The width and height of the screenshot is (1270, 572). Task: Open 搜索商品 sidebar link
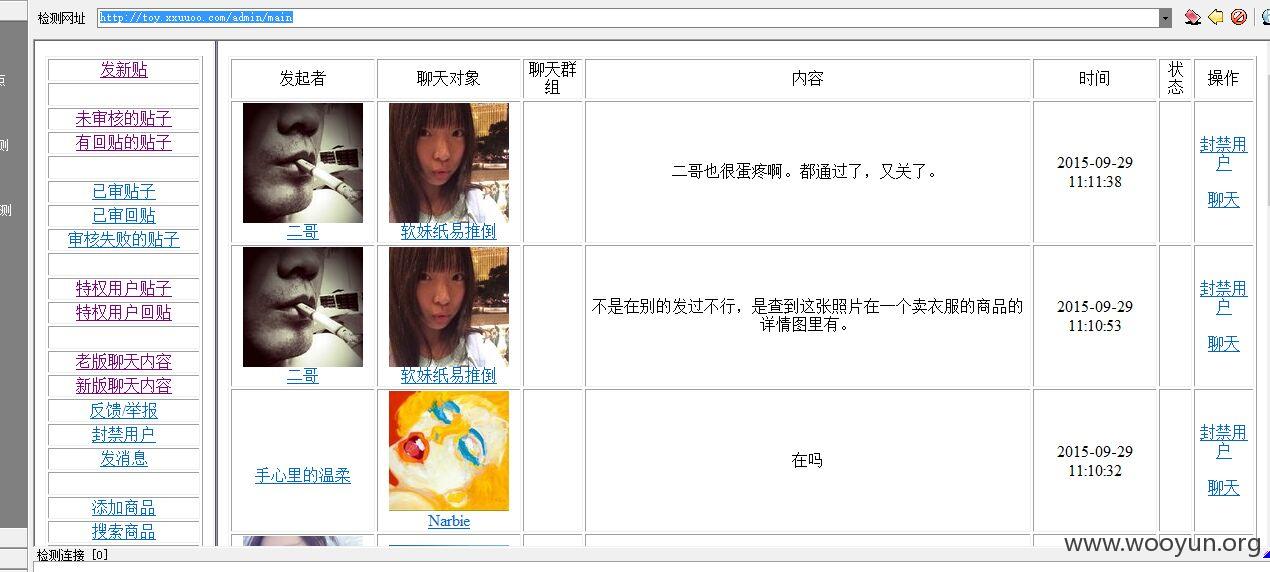pos(124,532)
